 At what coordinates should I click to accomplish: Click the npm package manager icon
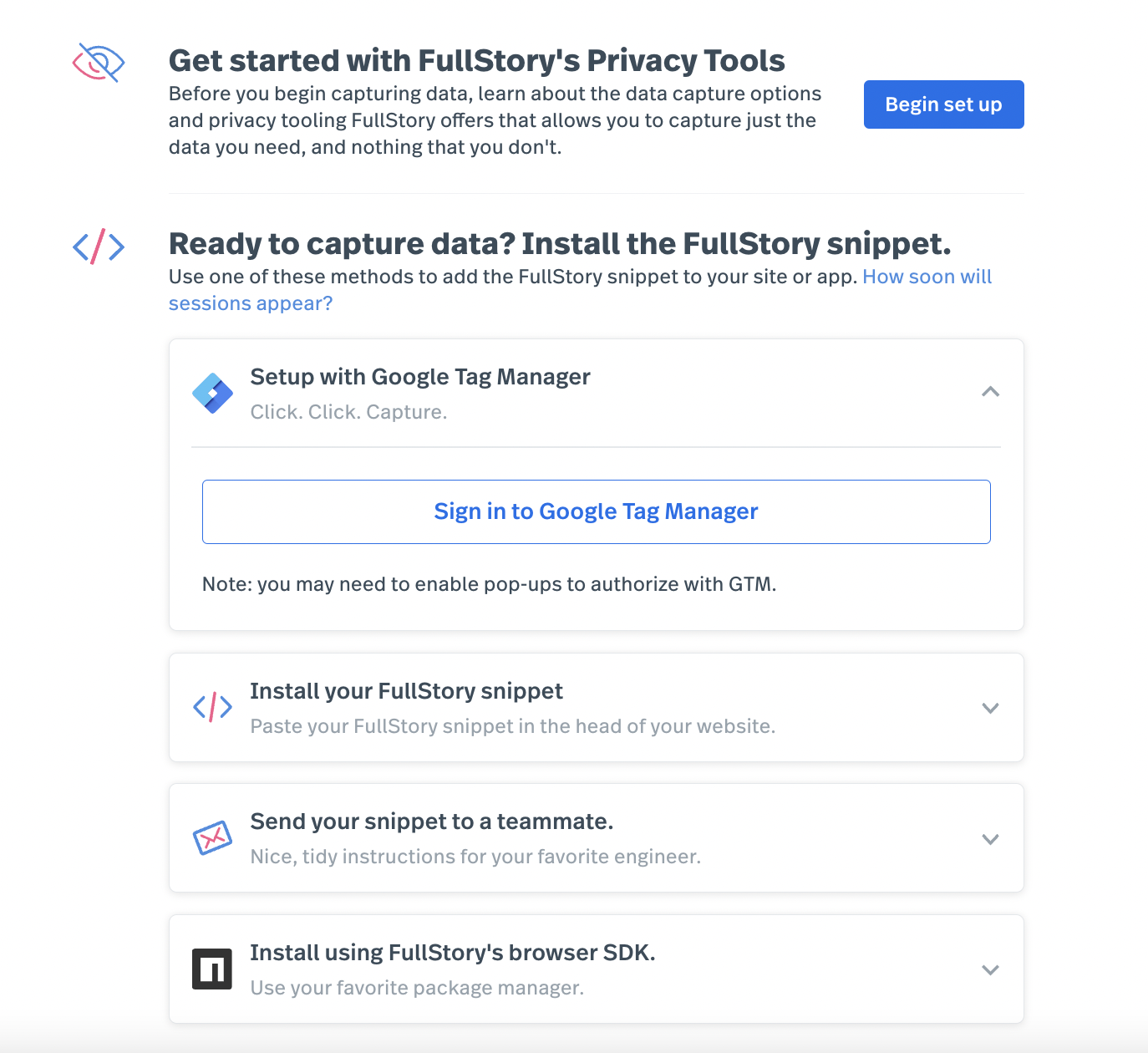tap(212, 969)
